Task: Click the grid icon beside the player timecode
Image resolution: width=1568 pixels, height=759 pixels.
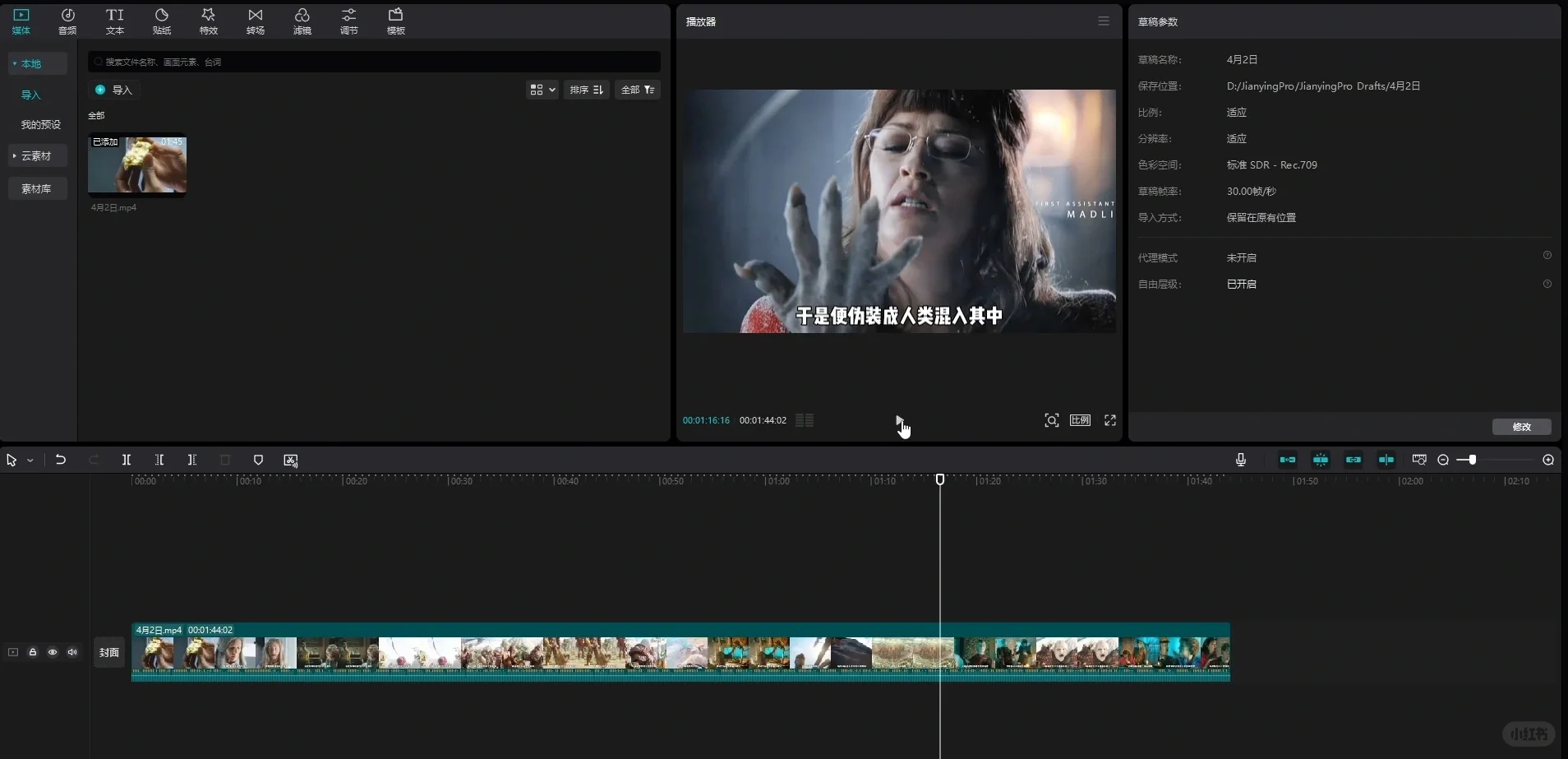Action: (x=805, y=420)
